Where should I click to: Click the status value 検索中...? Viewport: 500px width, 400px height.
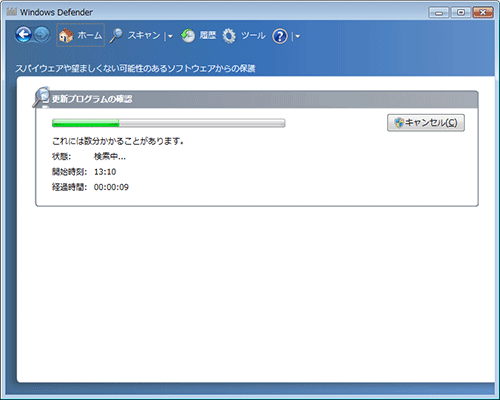coord(110,156)
